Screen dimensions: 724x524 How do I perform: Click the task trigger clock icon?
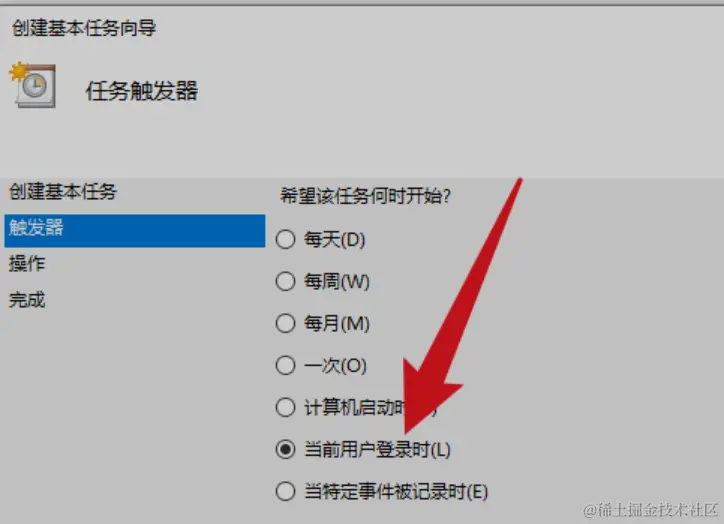pos(33,85)
